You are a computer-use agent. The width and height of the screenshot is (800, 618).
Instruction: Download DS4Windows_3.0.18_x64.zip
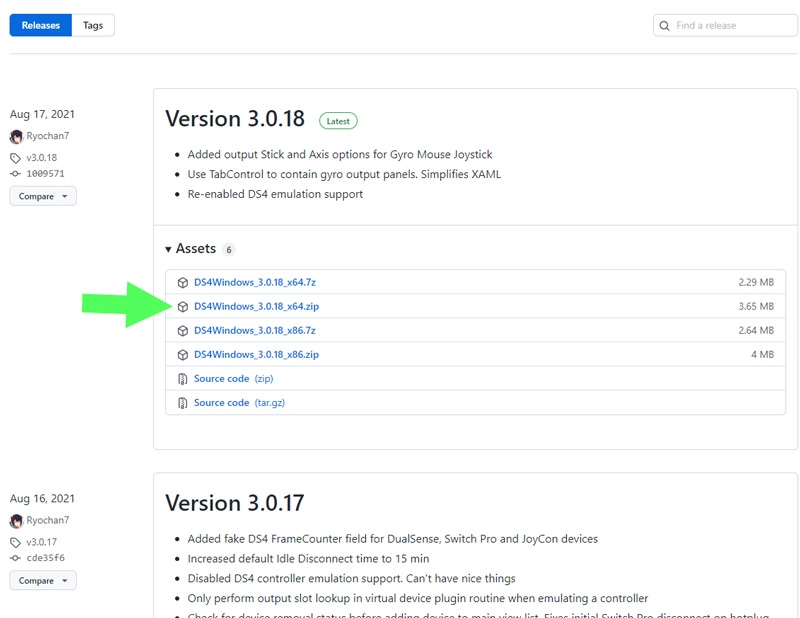pyautogui.click(x=256, y=307)
